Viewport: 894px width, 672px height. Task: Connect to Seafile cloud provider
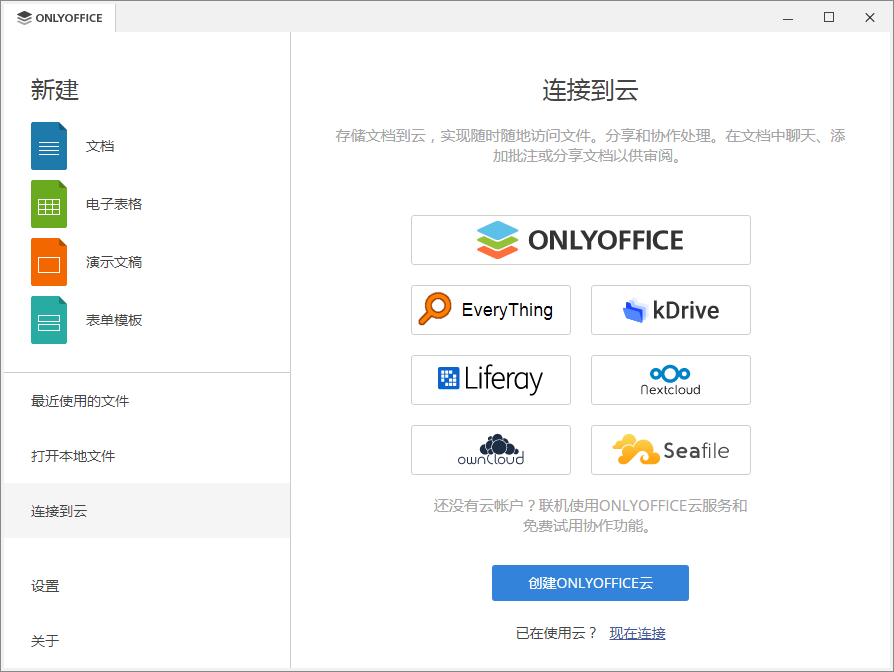click(670, 450)
